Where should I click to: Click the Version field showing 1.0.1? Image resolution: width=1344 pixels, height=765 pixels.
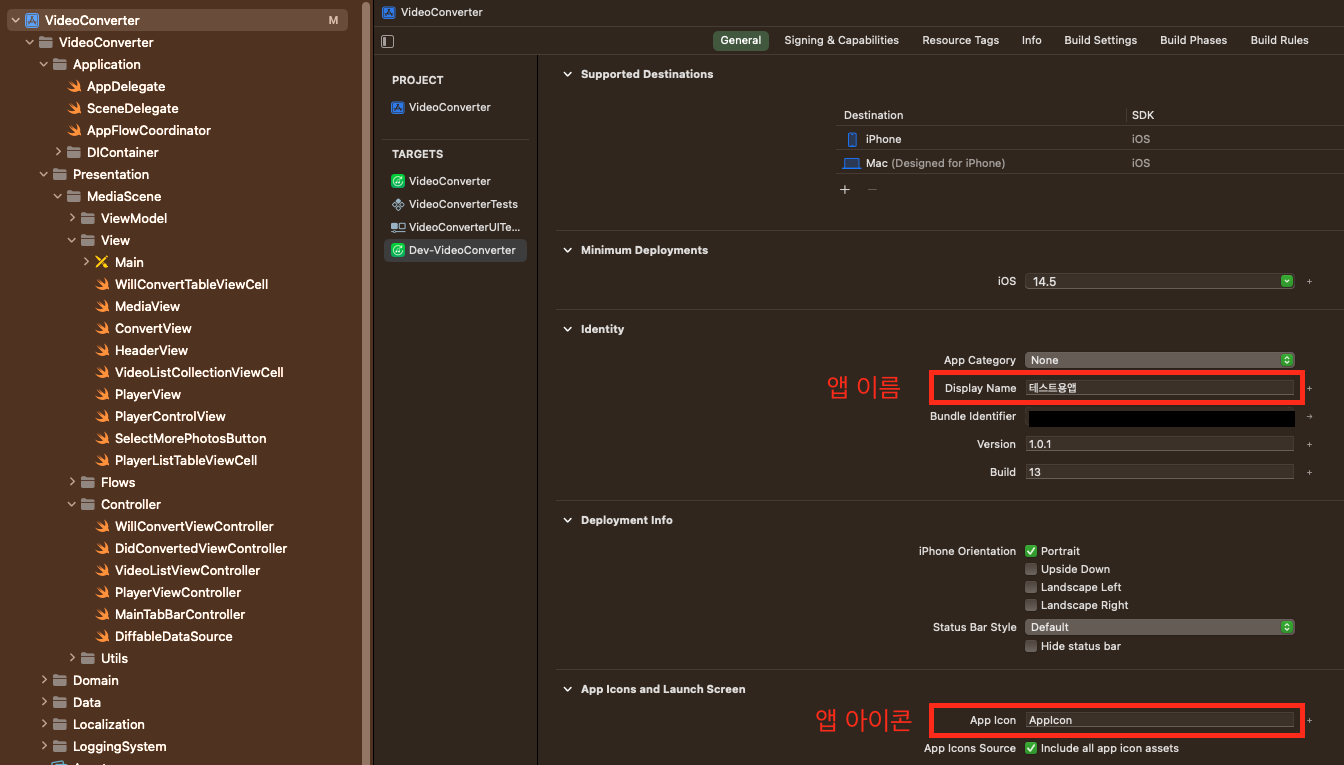pyautogui.click(x=1160, y=444)
